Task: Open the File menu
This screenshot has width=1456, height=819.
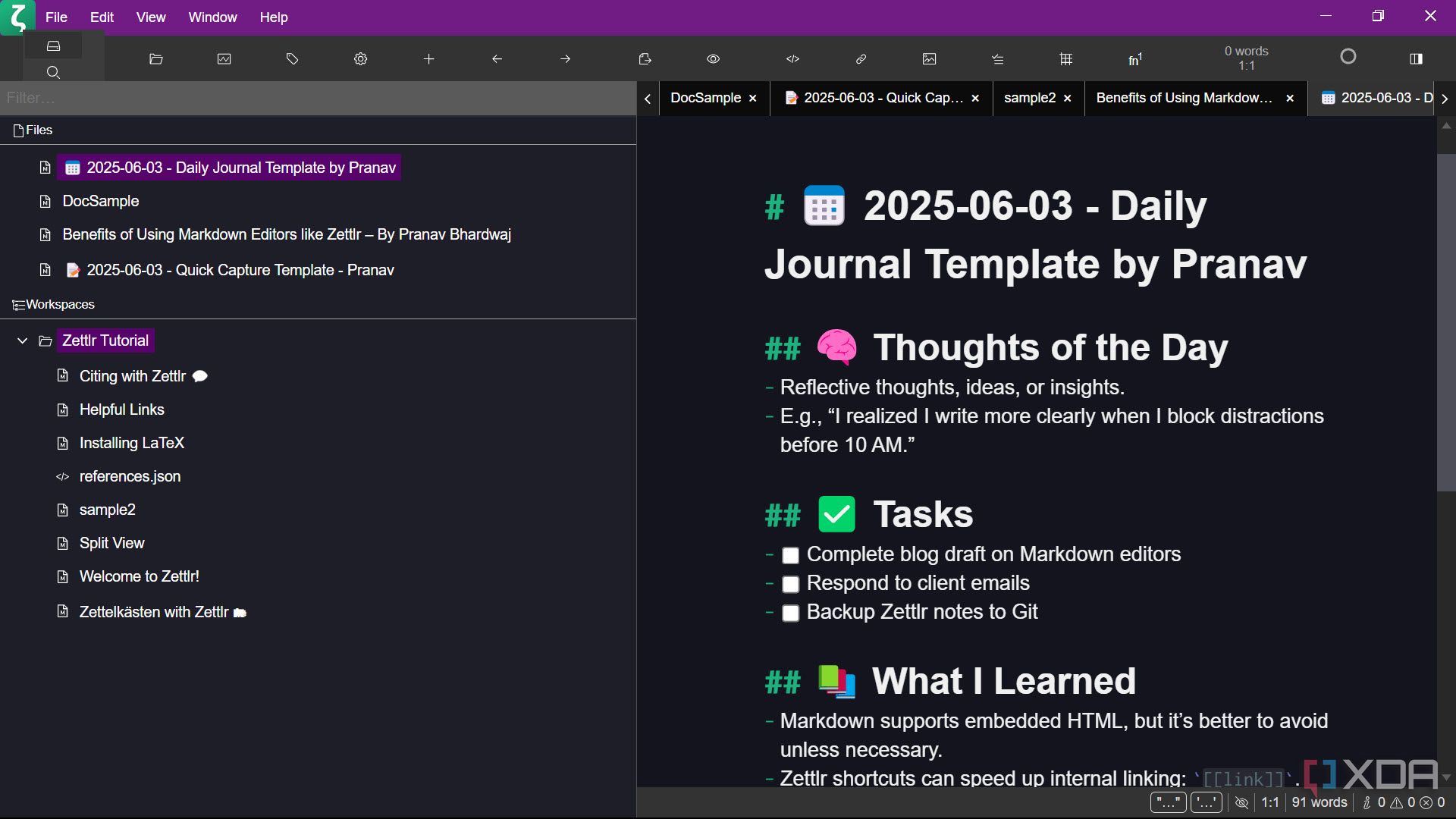Action: tap(56, 17)
